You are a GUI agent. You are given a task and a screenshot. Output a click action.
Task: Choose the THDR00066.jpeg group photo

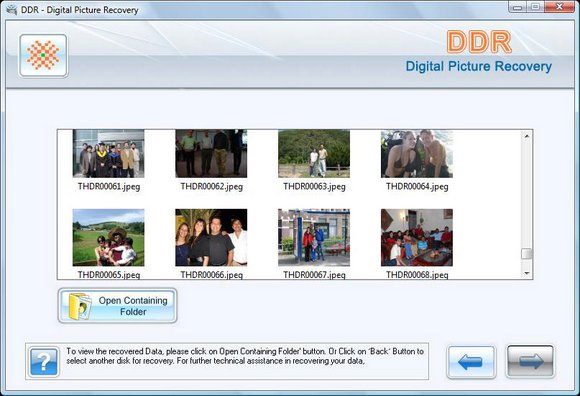211,237
